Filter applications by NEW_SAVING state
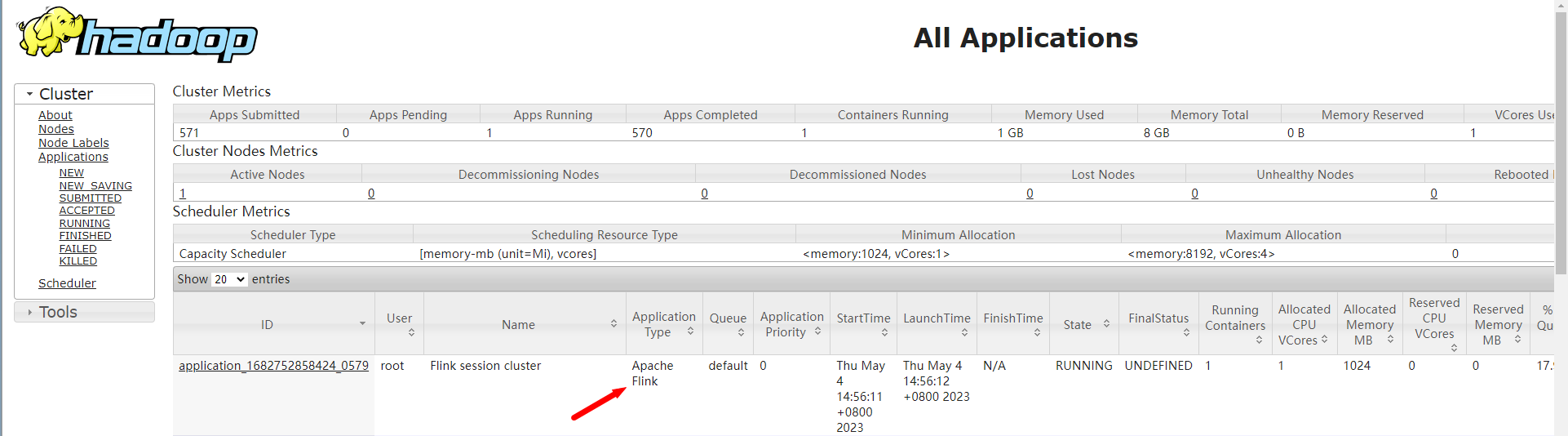 pos(95,186)
